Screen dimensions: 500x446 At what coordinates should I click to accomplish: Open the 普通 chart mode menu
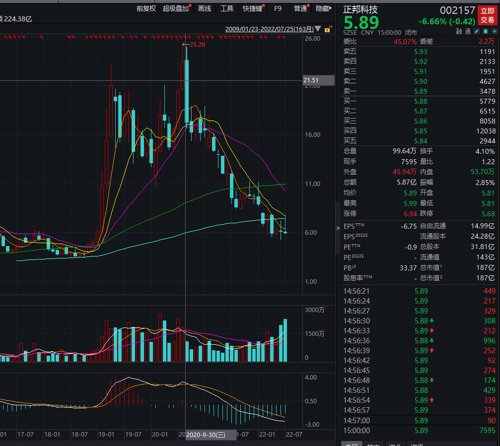pyautogui.click(x=300, y=8)
